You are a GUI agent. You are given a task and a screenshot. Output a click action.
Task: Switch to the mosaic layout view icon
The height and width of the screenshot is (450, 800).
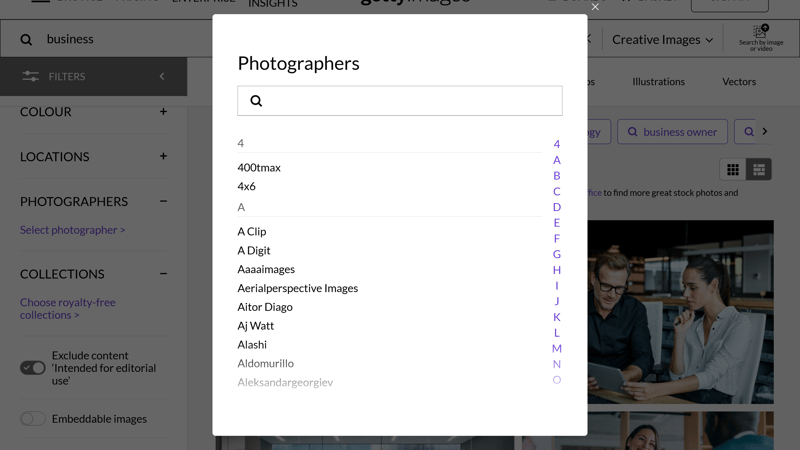pos(759,170)
